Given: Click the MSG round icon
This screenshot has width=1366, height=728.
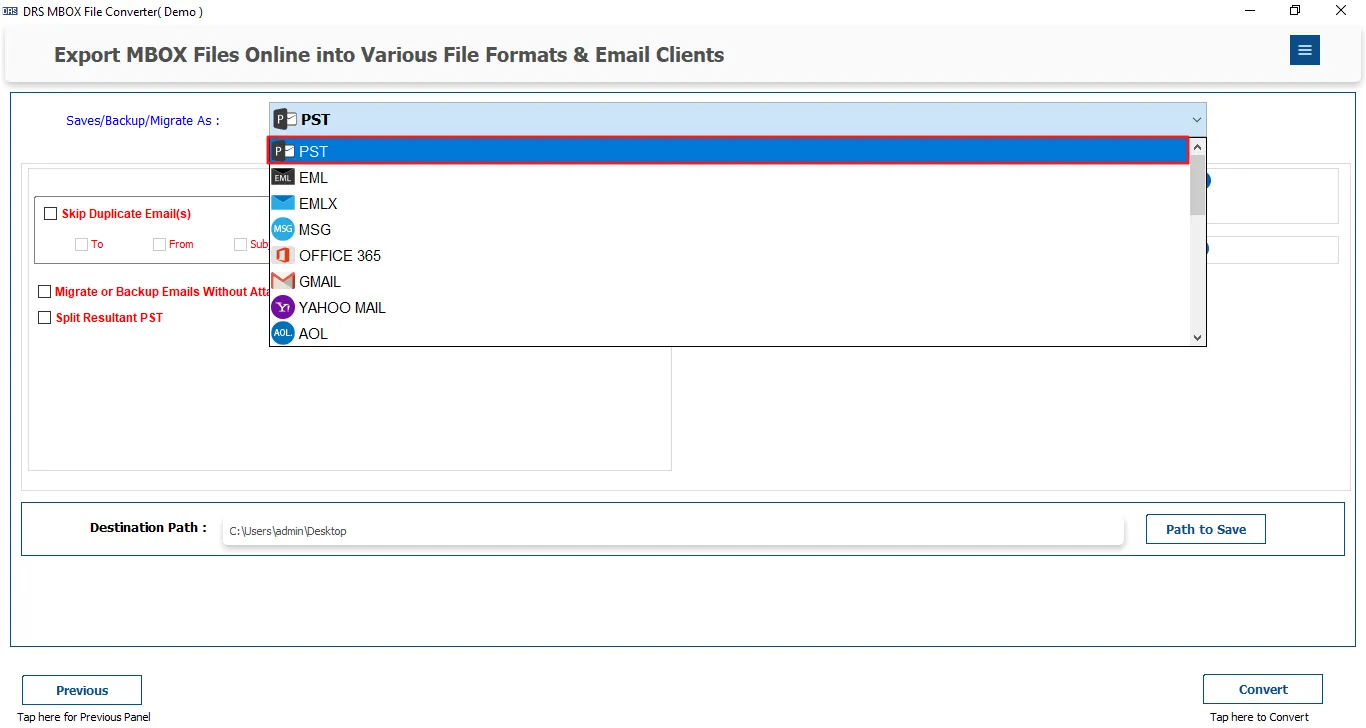Looking at the screenshot, I should pos(283,229).
